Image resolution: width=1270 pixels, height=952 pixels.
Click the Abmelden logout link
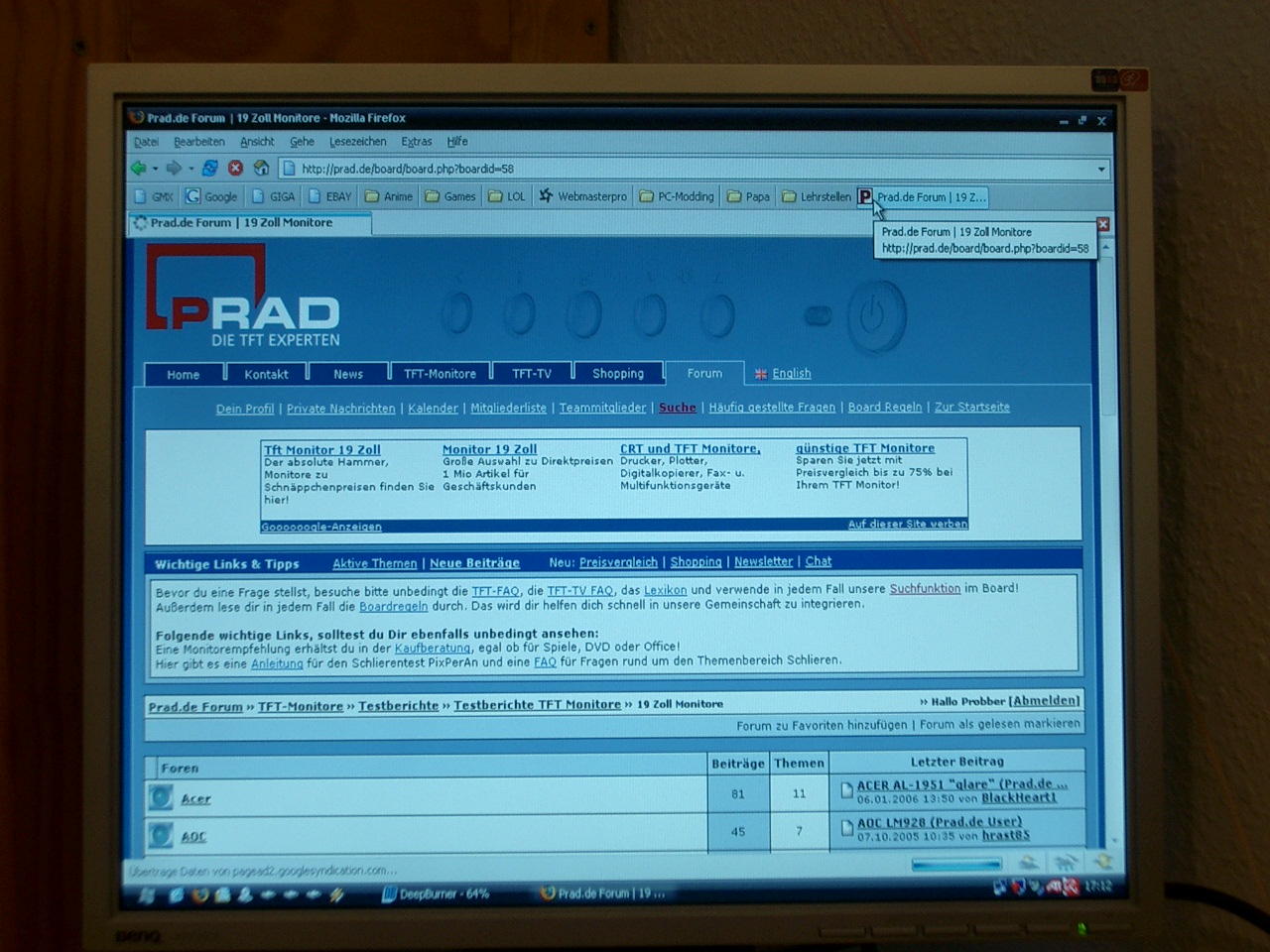[1045, 701]
